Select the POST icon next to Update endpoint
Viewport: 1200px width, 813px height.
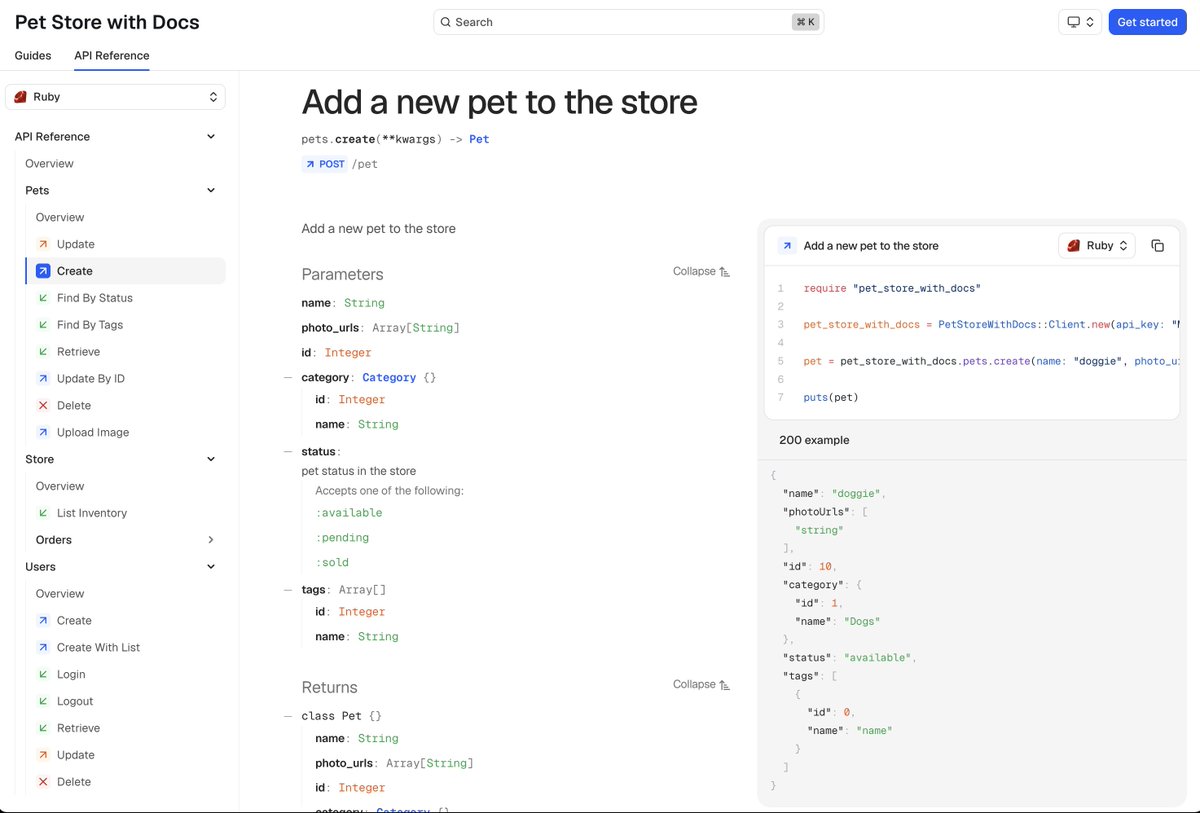point(44,243)
